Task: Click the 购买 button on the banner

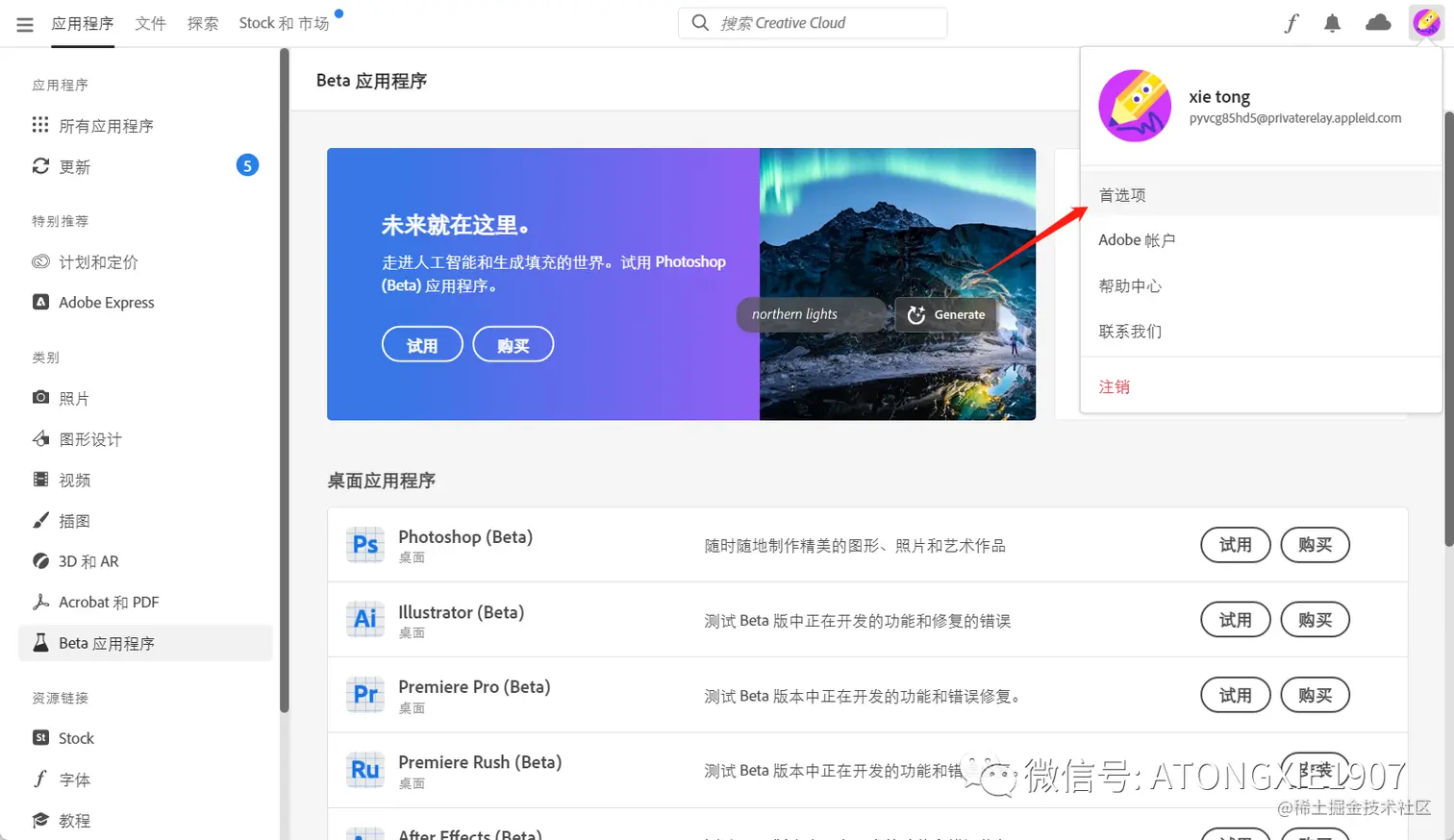Action: pos(514,345)
